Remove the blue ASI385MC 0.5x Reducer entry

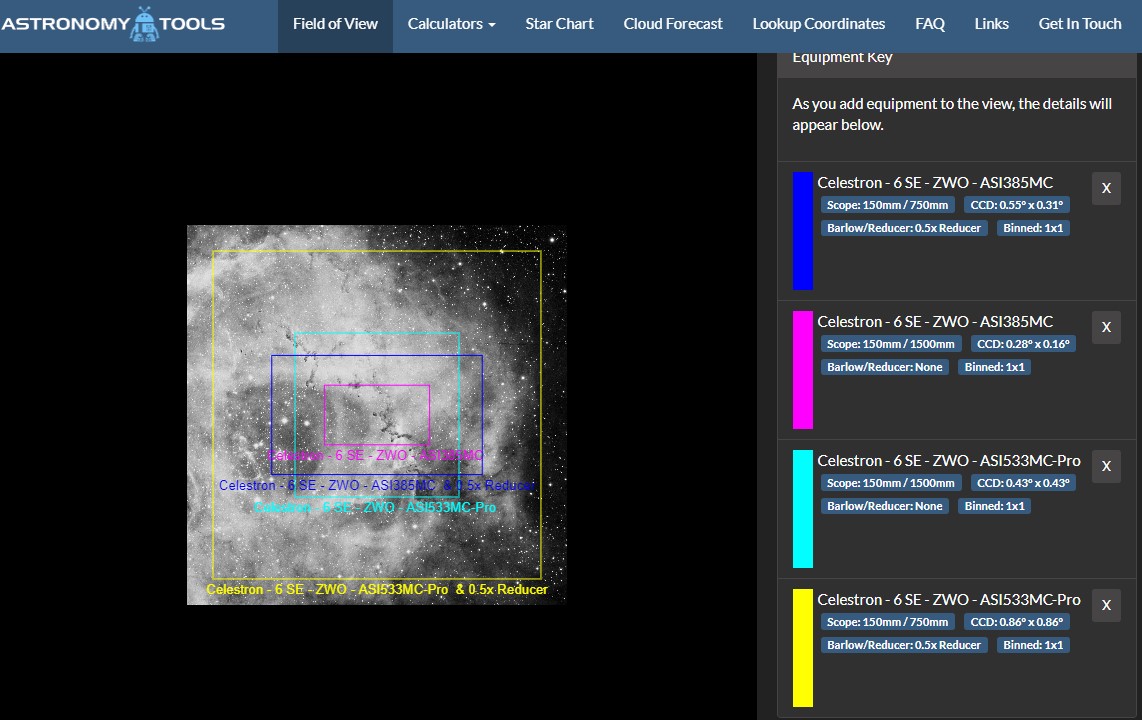pos(1106,189)
